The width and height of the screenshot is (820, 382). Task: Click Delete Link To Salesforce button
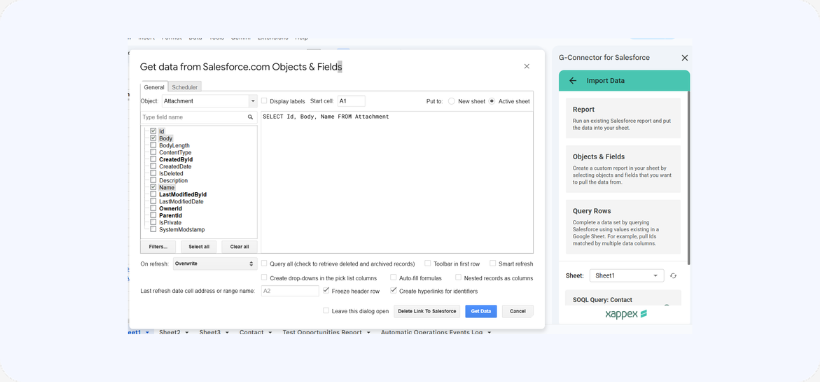click(427, 311)
